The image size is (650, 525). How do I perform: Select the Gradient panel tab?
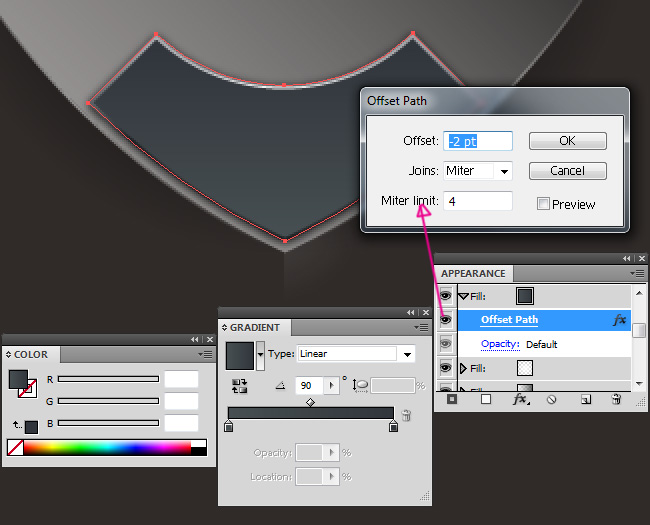pyautogui.click(x=255, y=327)
